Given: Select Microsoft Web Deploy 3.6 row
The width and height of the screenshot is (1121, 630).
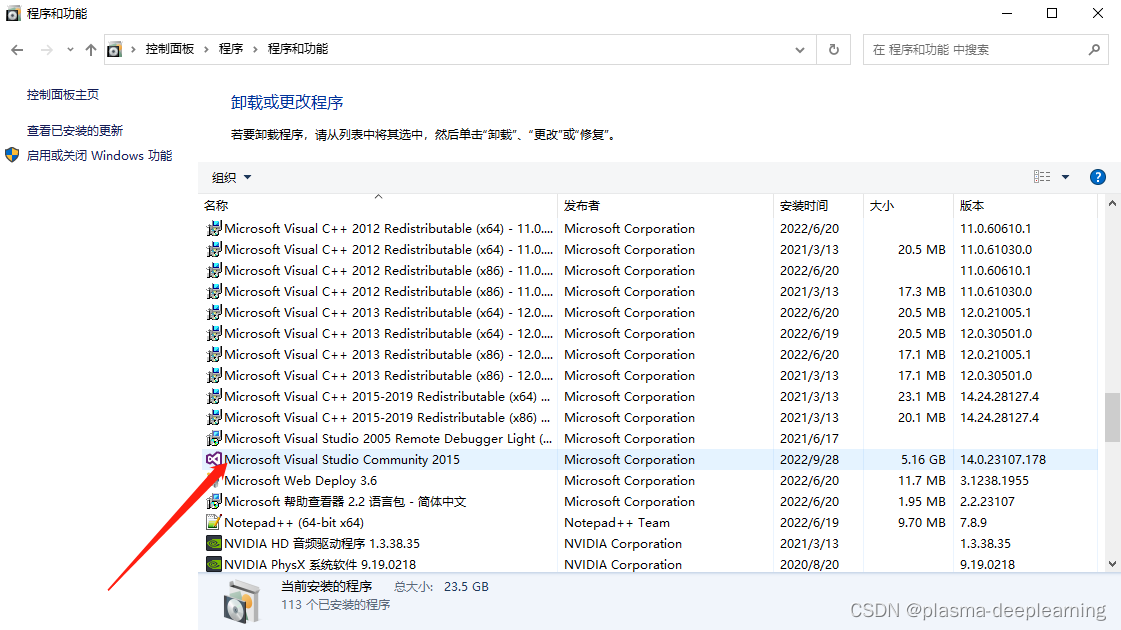Looking at the screenshot, I should [x=648, y=481].
